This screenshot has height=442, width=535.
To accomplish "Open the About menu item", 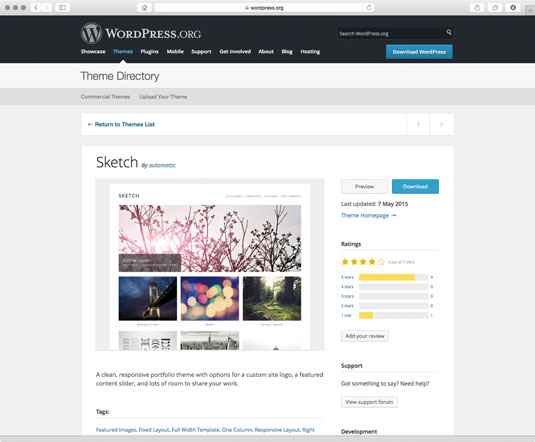I will tap(266, 52).
